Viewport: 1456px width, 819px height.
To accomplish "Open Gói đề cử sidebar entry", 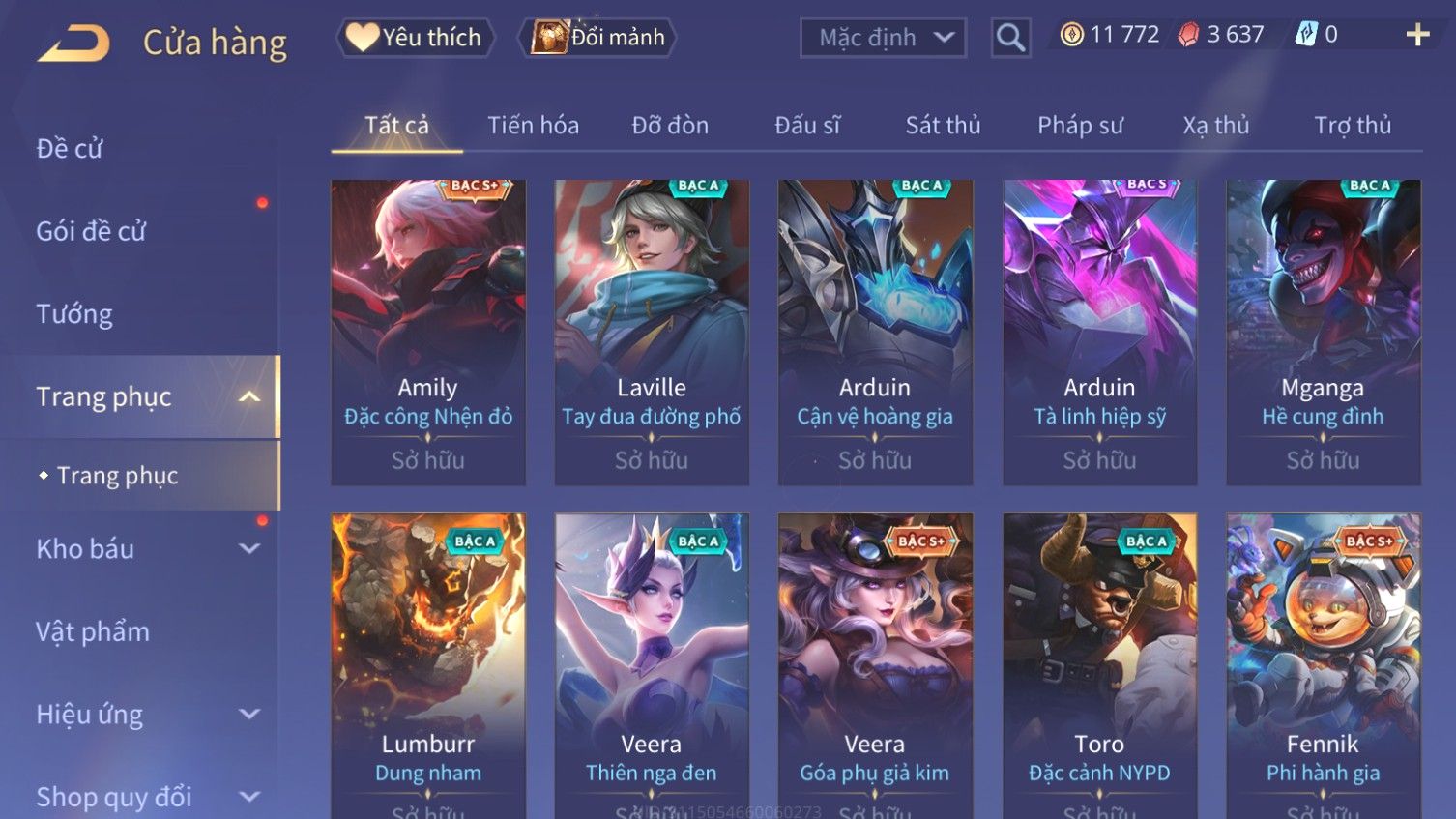I will click(91, 231).
